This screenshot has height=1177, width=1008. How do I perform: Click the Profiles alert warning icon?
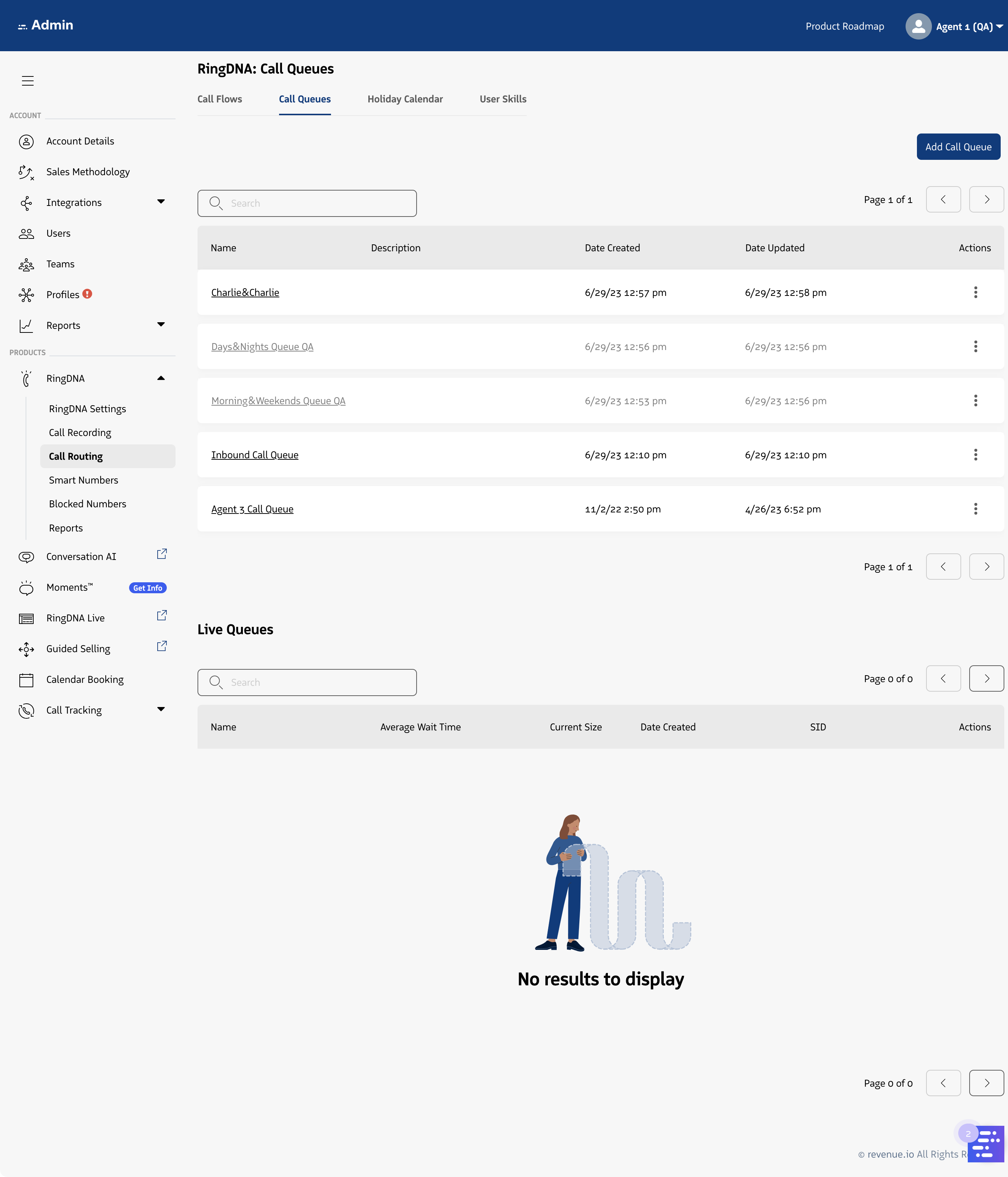click(x=87, y=294)
